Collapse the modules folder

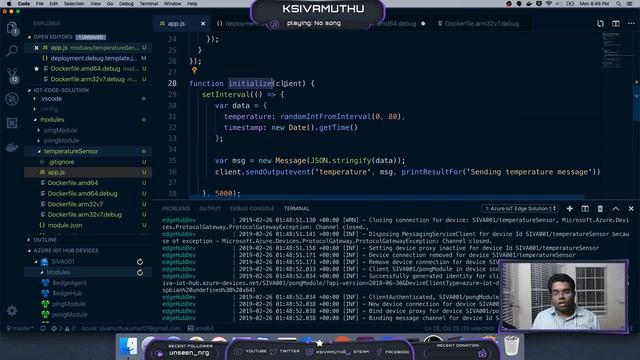pos(35,120)
